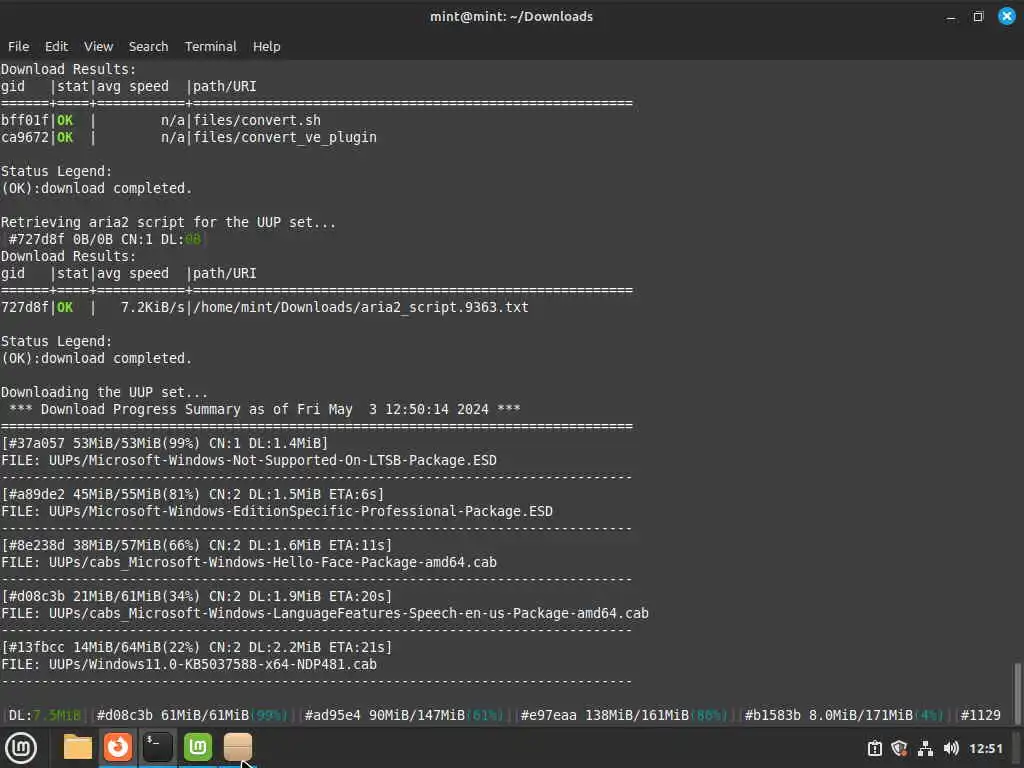Minimize the terminal window

click(951, 17)
